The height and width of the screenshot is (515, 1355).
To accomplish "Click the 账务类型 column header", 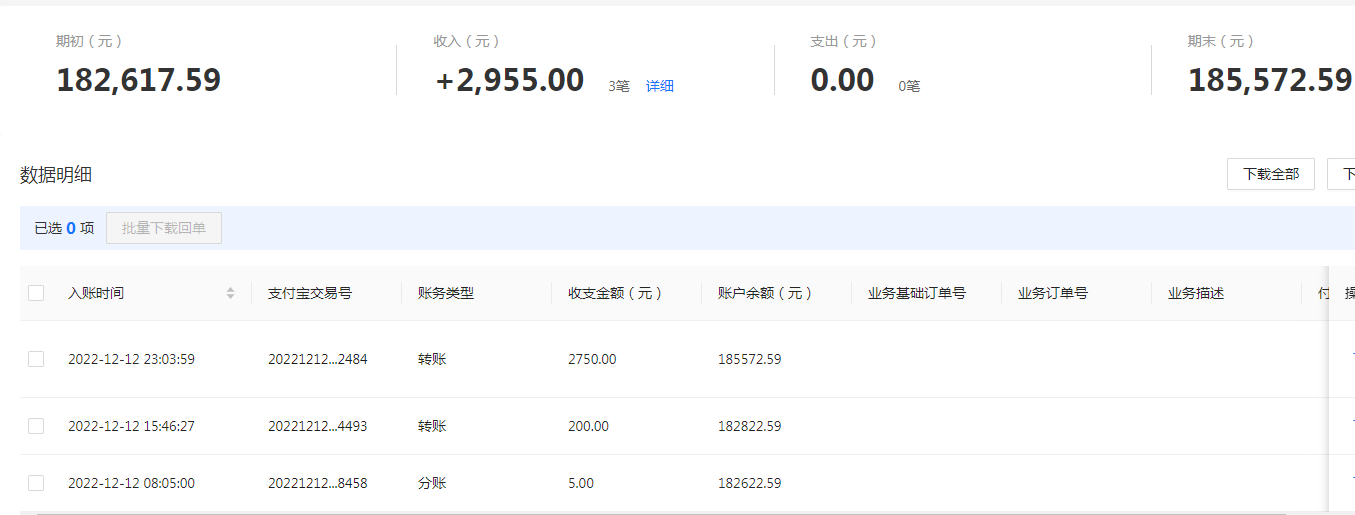I will [446, 293].
